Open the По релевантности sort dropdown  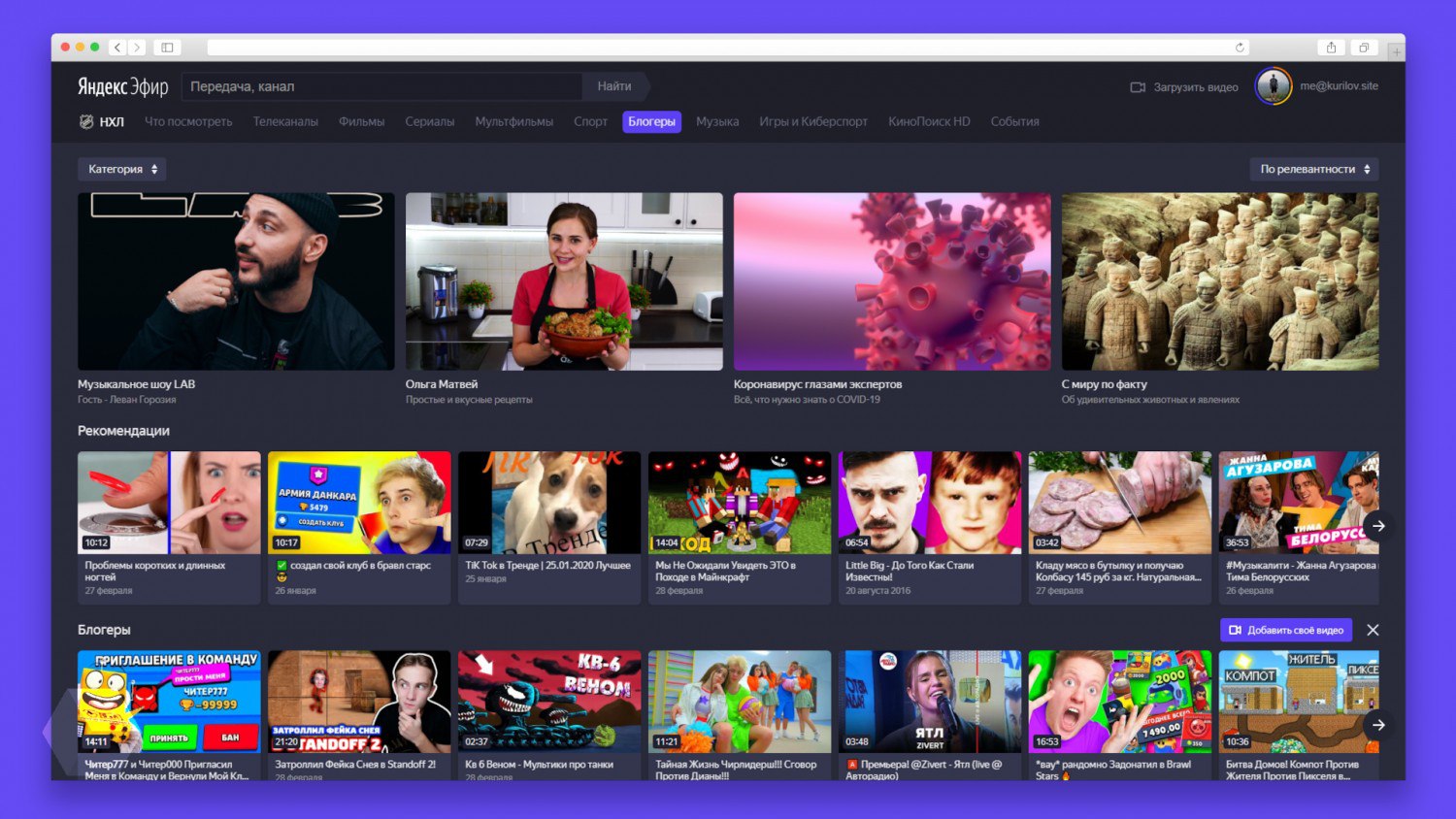tap(1314, 169)
